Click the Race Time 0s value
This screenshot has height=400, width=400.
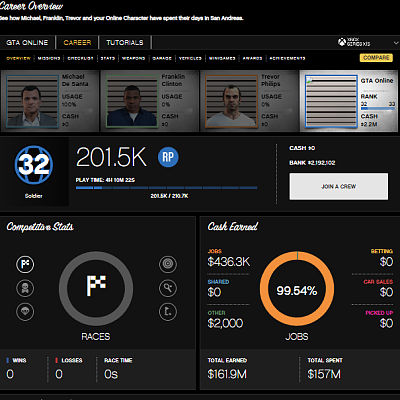(x=111, y=374)
